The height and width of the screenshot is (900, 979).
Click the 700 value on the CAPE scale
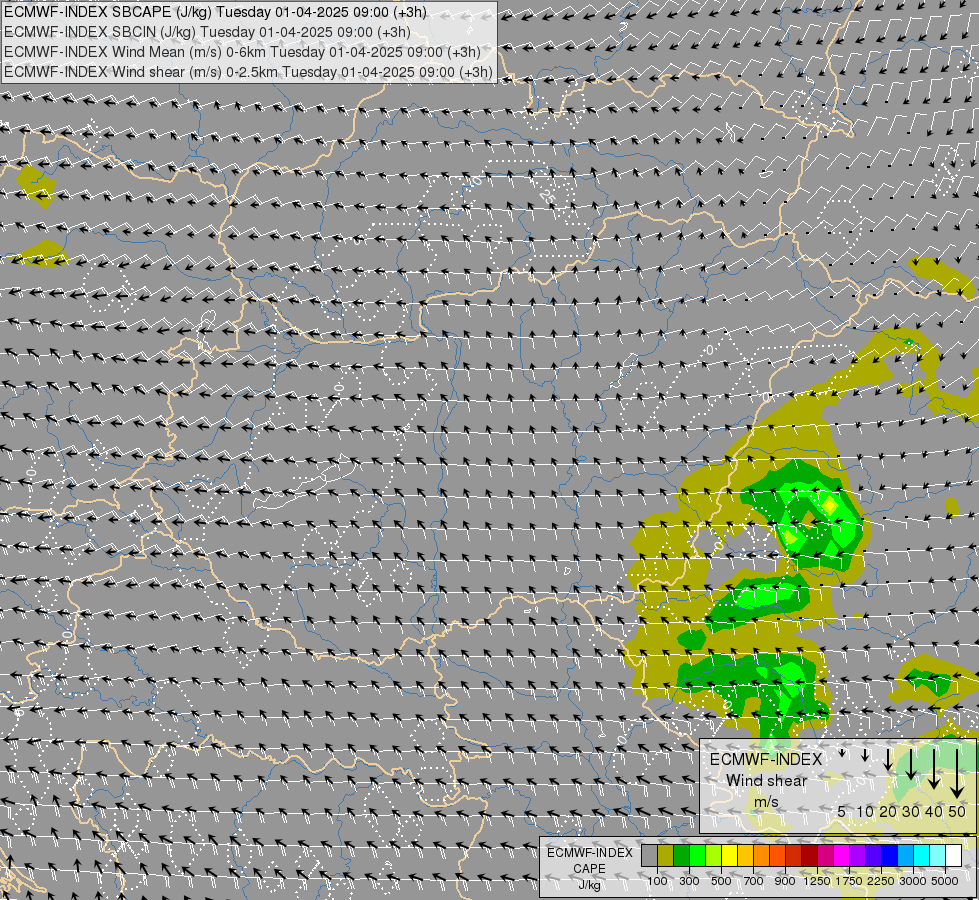click(x=754, y=881)
